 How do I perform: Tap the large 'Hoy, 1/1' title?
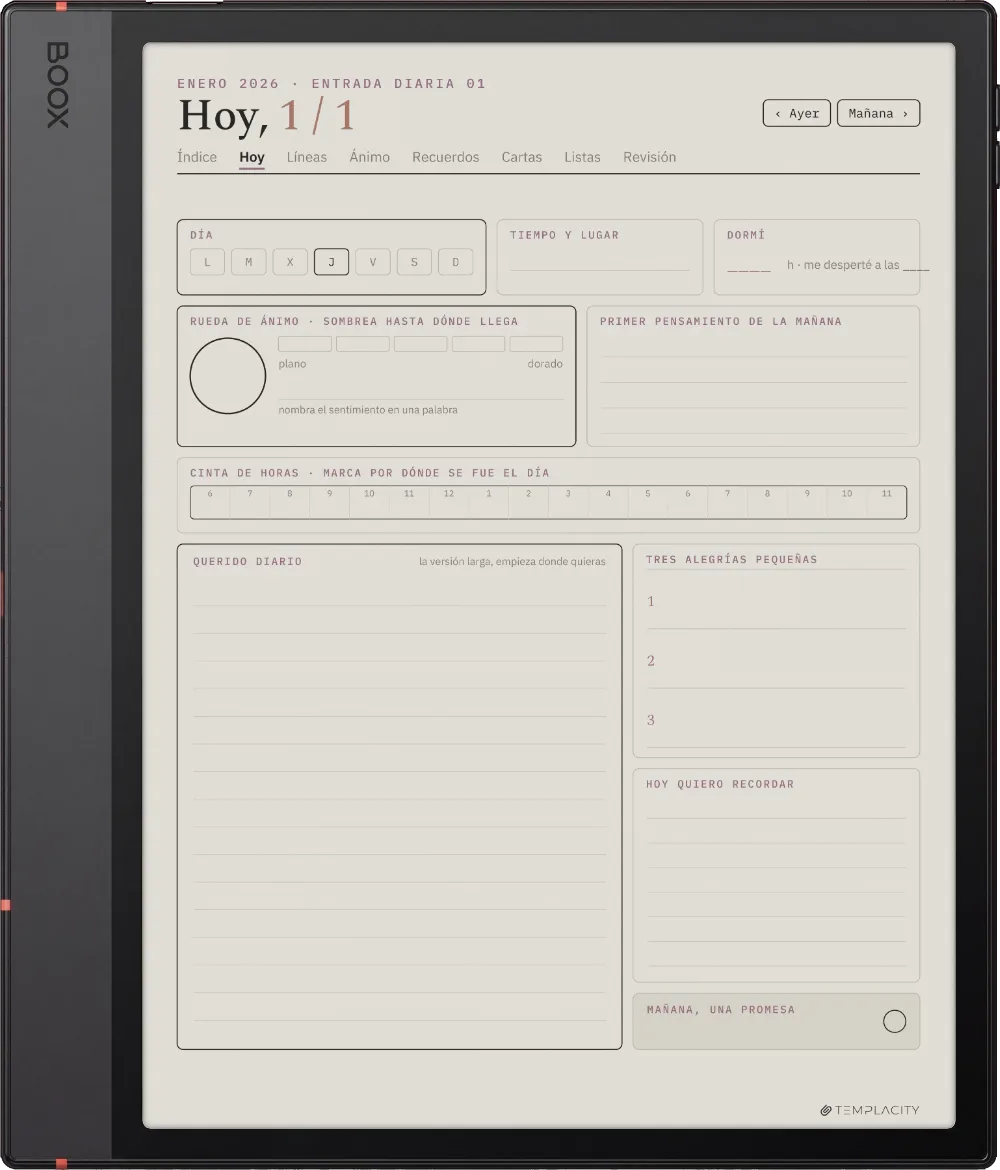click(266, 116)
